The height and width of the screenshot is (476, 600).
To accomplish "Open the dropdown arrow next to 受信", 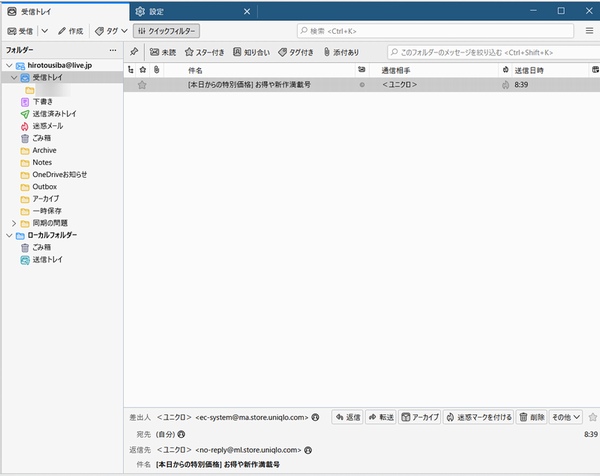I will 45,31.
